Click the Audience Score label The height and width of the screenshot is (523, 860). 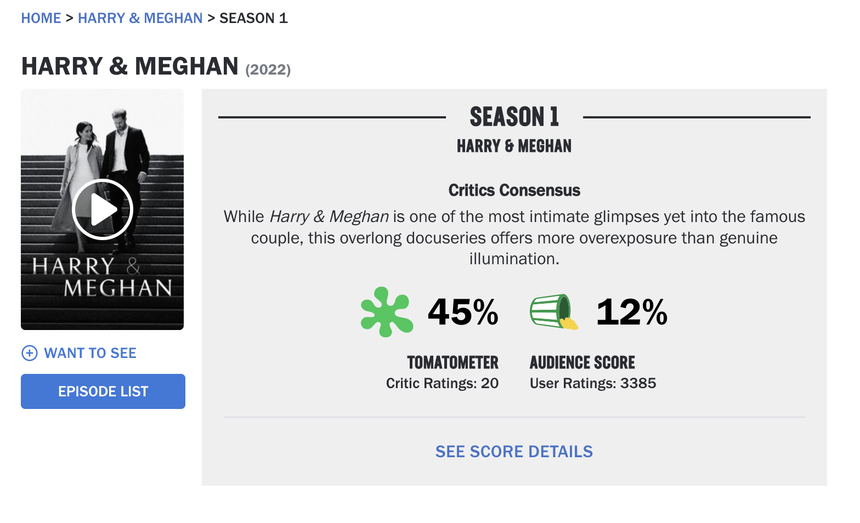(582, 362)
